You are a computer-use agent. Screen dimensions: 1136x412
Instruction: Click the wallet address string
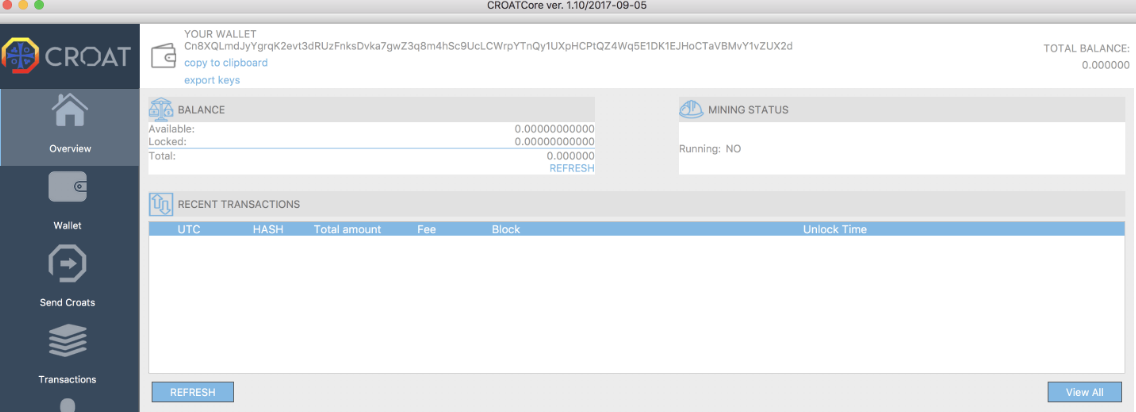coord(488,46)
